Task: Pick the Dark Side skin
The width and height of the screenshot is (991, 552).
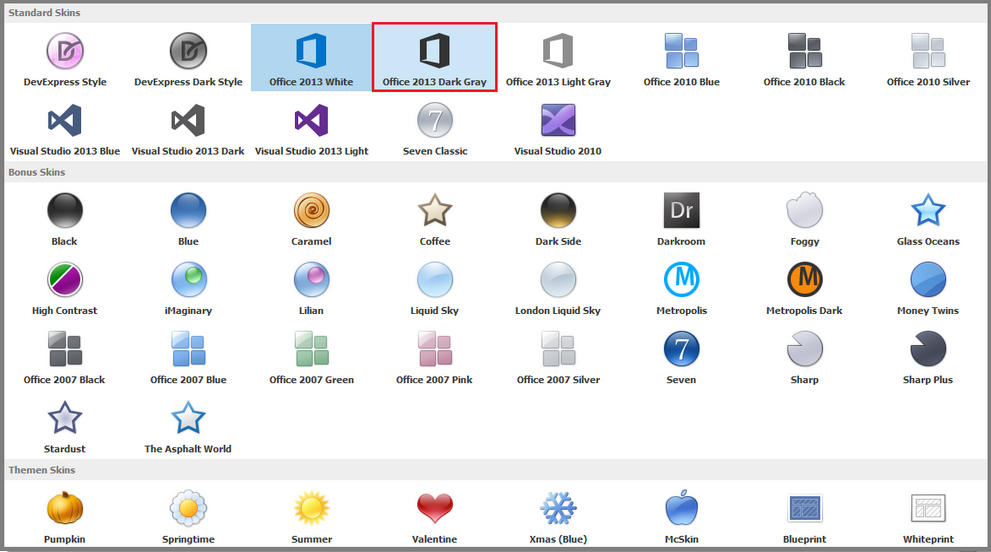Action: tap(558, 218)
